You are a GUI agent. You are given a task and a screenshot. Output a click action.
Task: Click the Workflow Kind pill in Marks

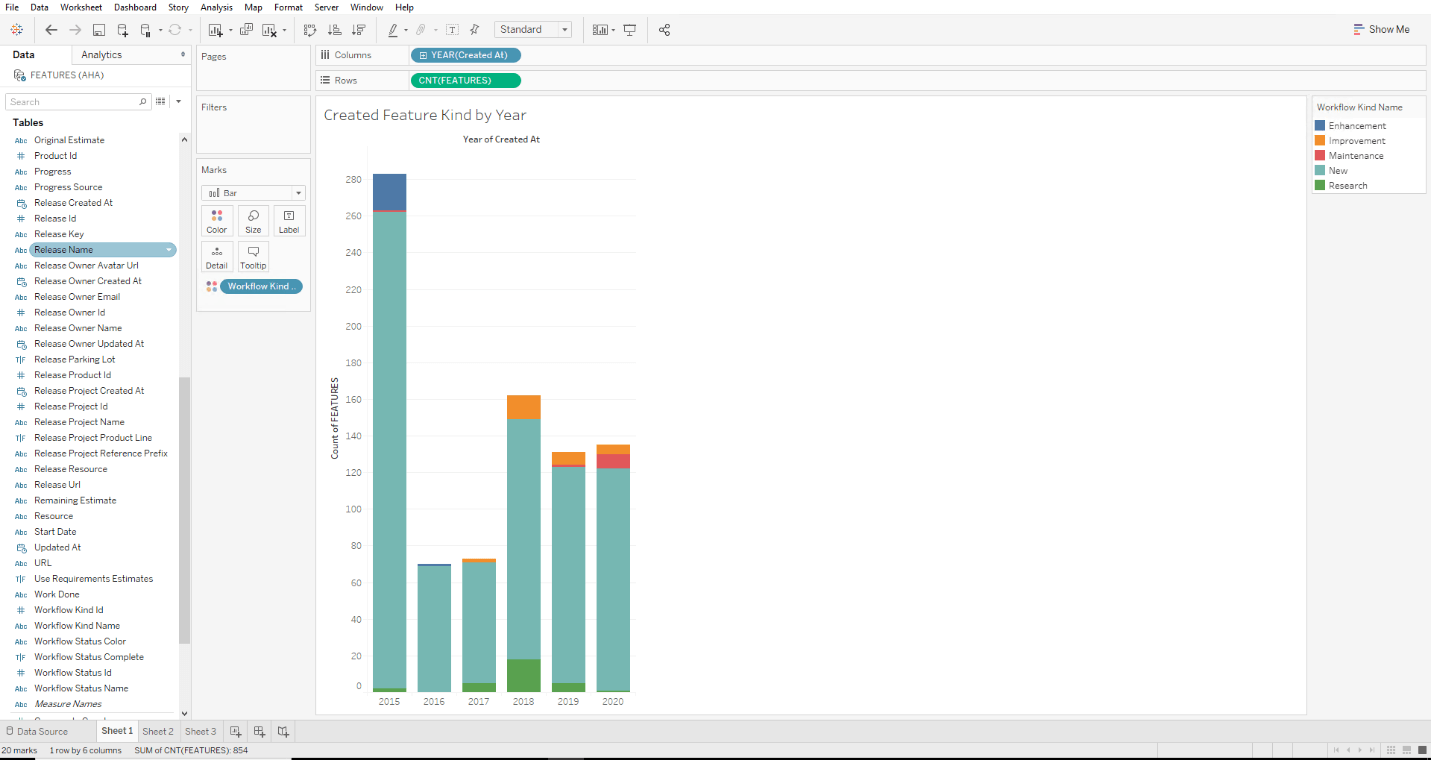261,286
